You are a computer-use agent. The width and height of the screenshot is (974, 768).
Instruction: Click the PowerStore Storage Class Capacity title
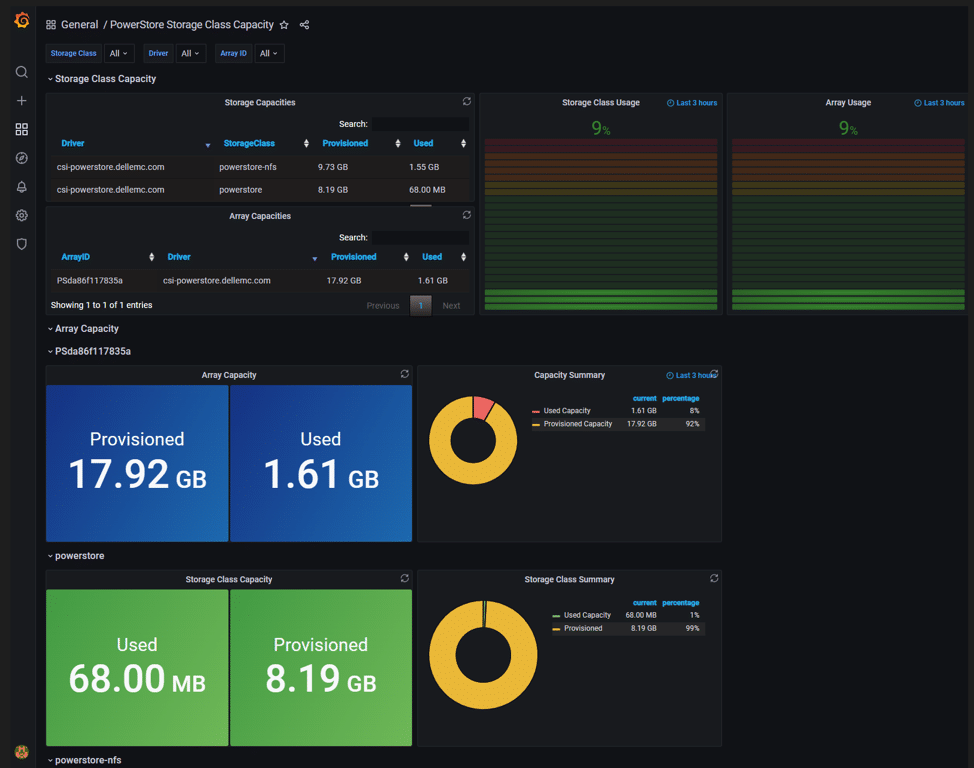click(x=192, y=25)
